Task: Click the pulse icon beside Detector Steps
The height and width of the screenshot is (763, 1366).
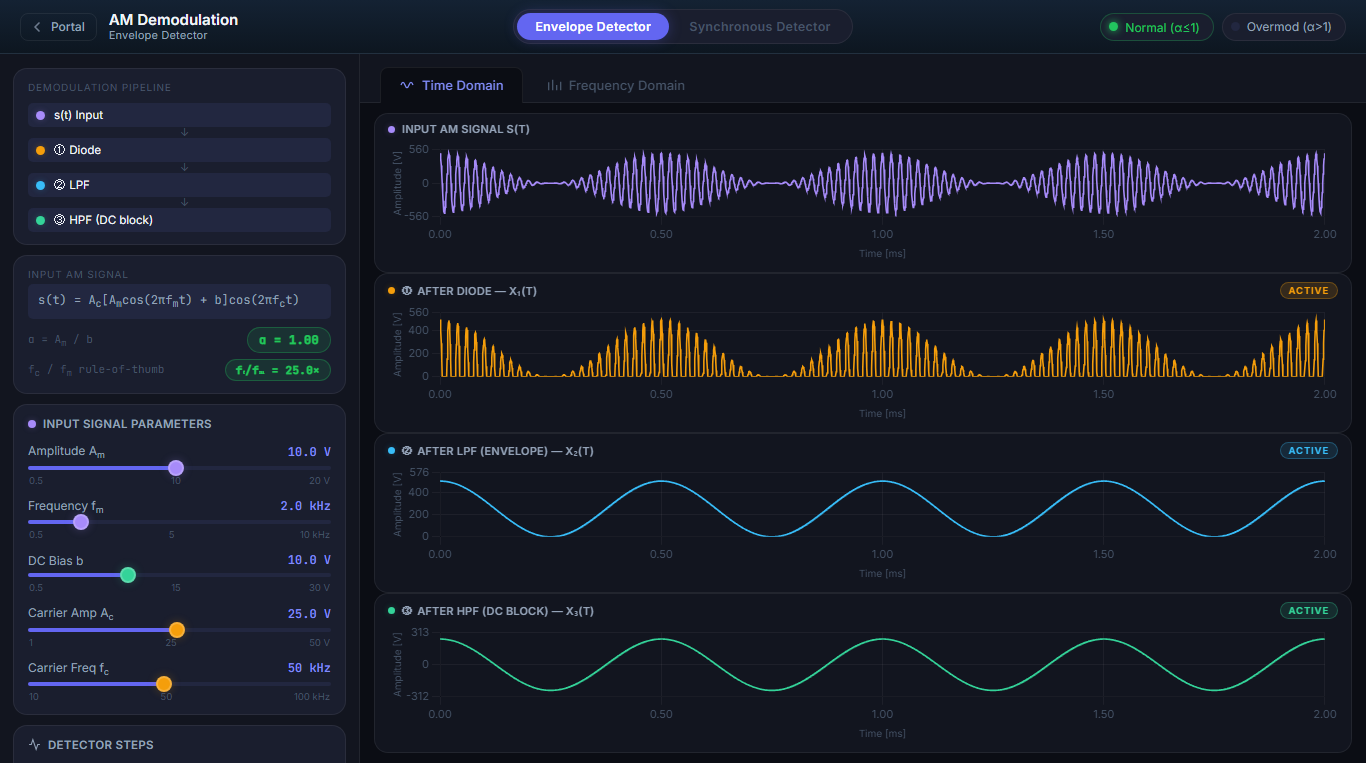Action: point(35,745)
